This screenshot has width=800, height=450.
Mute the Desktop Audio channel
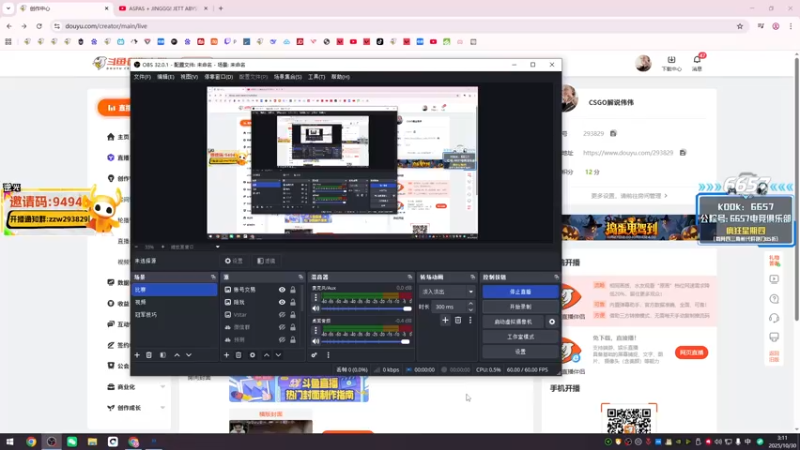[316, 341]
